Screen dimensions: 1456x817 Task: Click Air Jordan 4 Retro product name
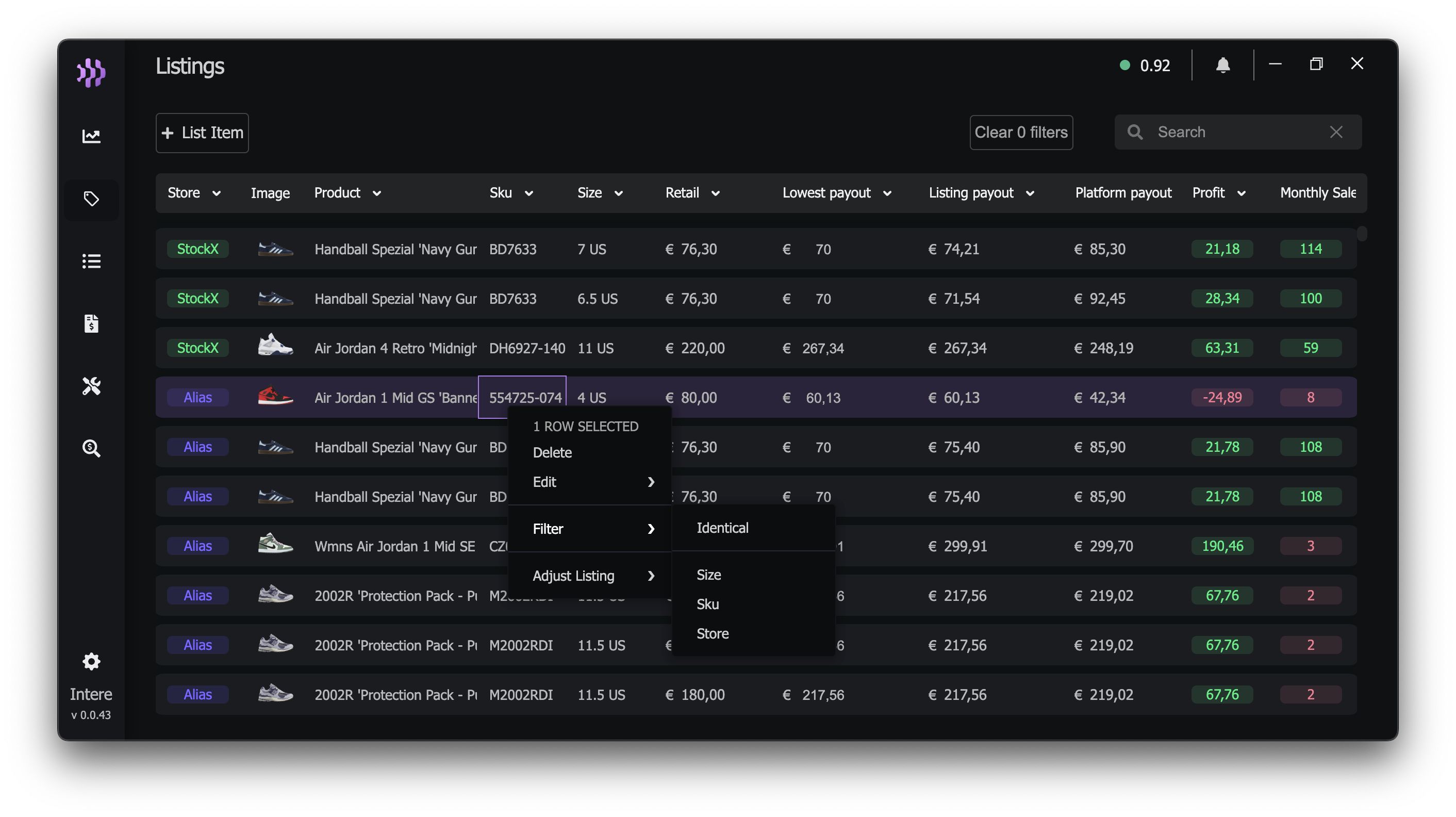pos(395,348)
